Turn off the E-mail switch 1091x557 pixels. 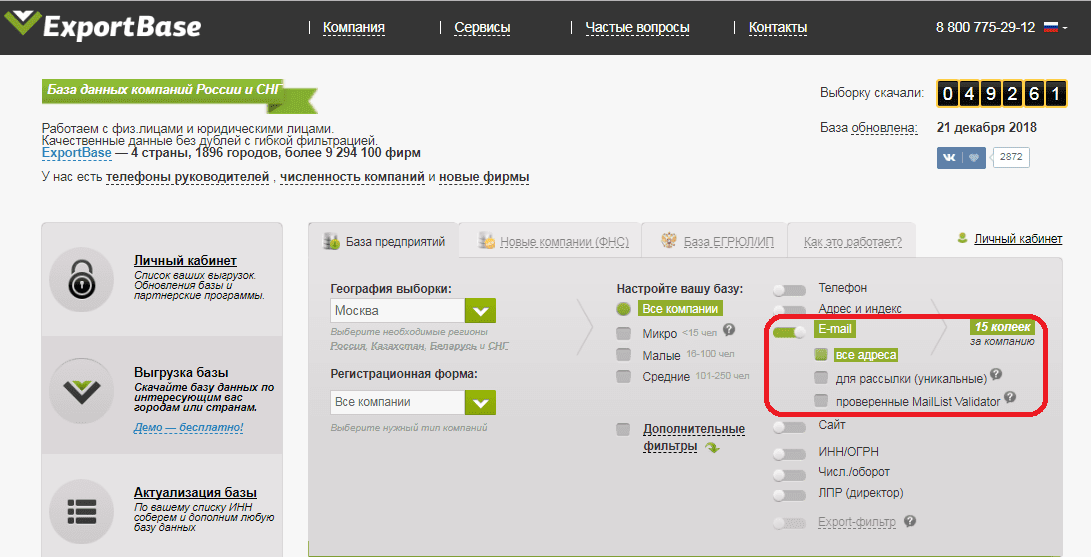(789, 332)
